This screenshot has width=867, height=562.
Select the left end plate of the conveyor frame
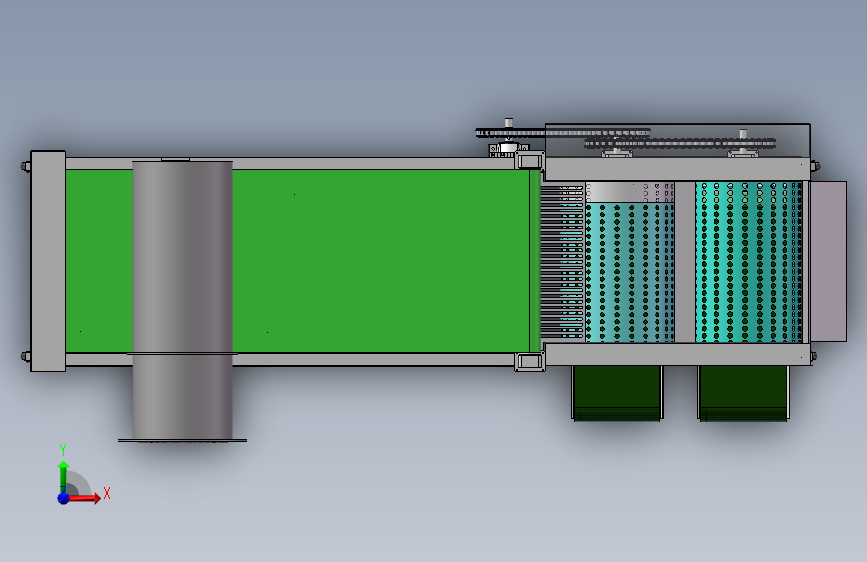tap(48, 261)
